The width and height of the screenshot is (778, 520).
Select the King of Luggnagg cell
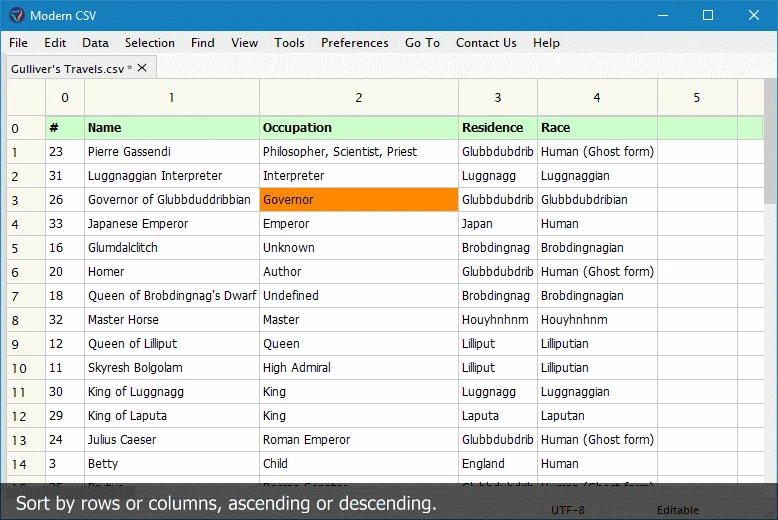[x=172, y=392]
